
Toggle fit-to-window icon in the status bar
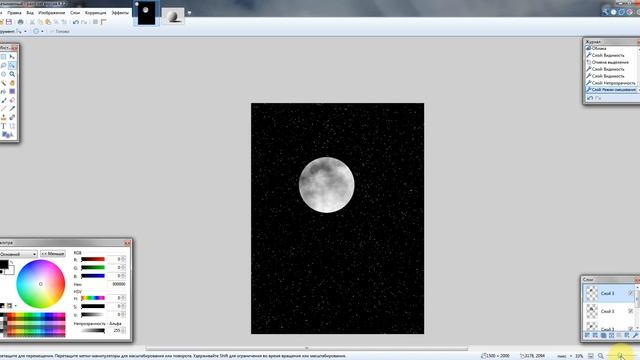[591, 356]
